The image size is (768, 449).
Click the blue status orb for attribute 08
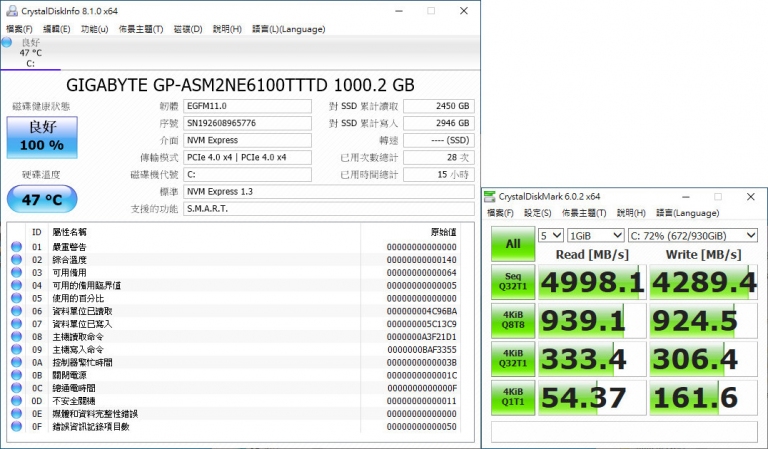(x=17, y=336)
